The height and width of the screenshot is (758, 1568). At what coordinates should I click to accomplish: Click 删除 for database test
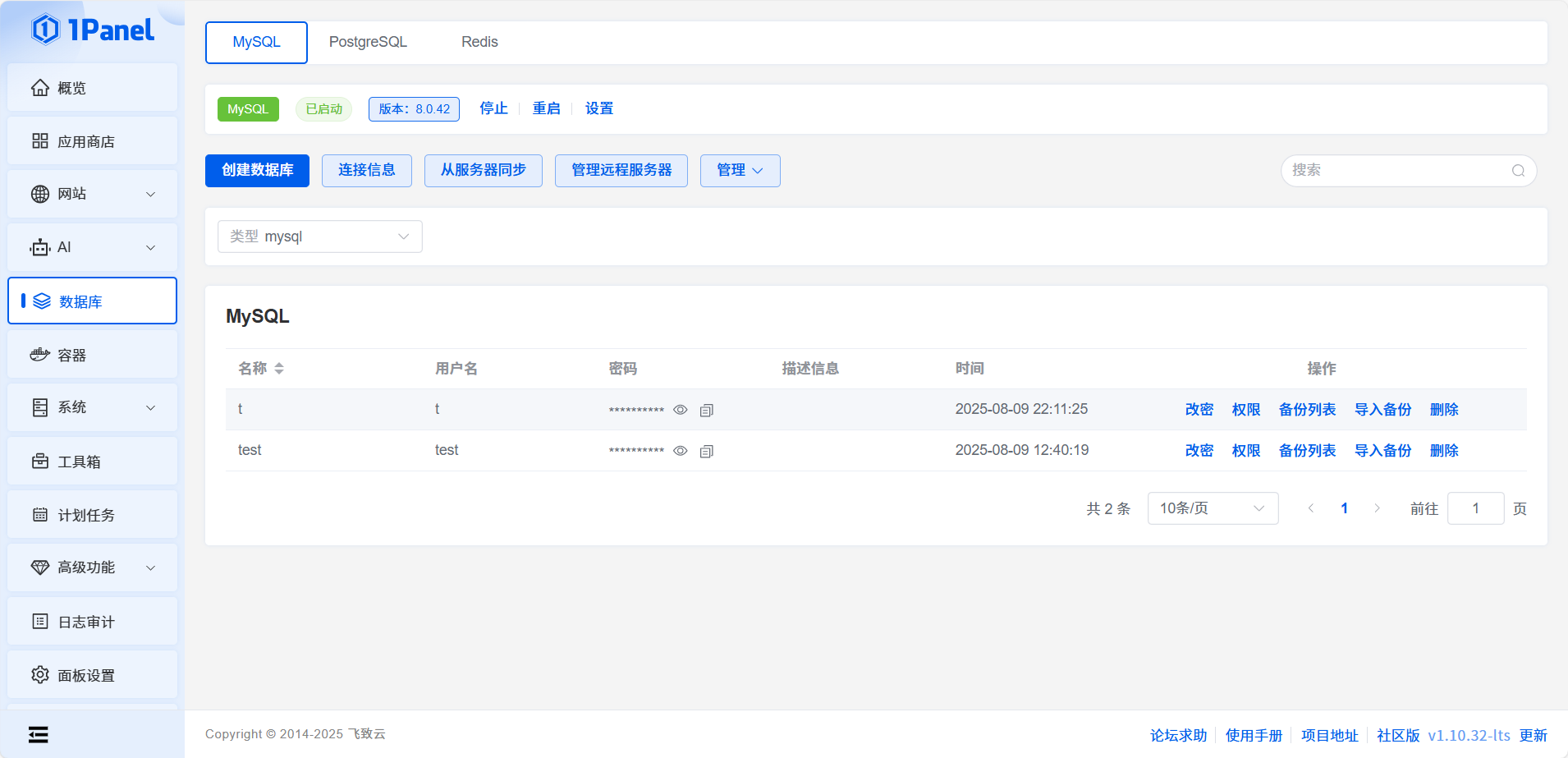1444,451
